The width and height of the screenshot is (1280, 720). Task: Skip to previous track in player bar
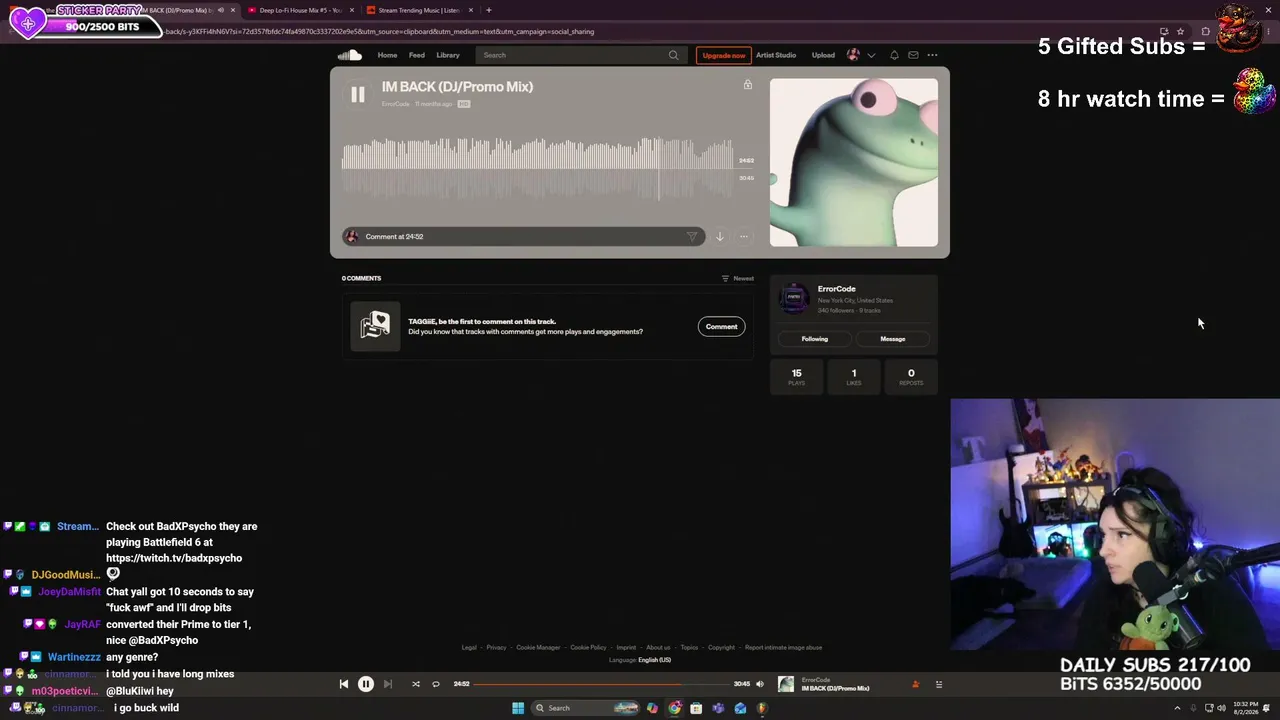(x=344, y=684)
